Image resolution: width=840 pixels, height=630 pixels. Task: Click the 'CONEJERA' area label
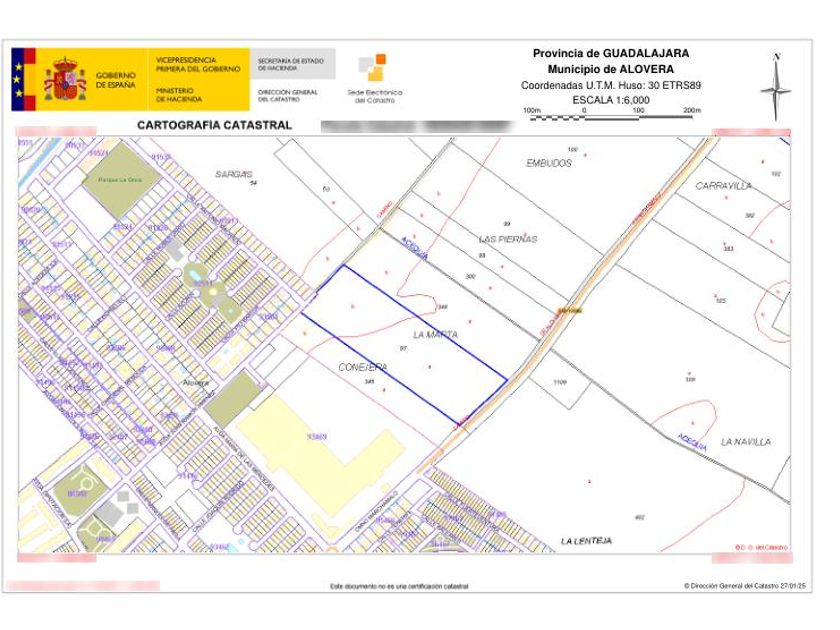tap(363, 368)
